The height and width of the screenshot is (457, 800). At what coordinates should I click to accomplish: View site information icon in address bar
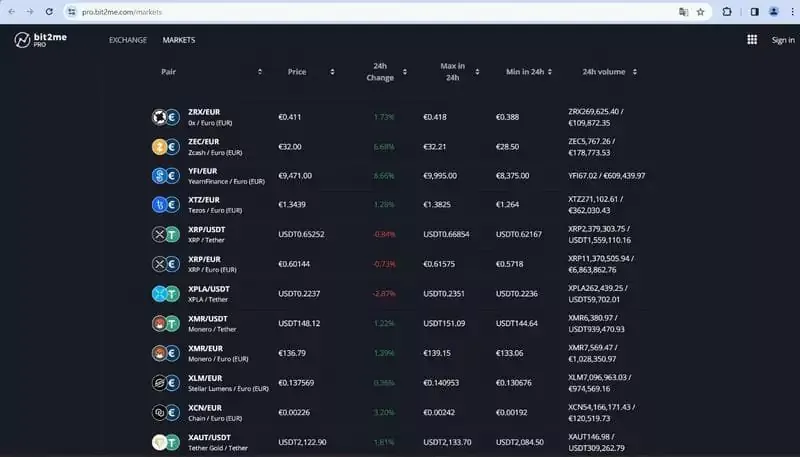[72, 12]
